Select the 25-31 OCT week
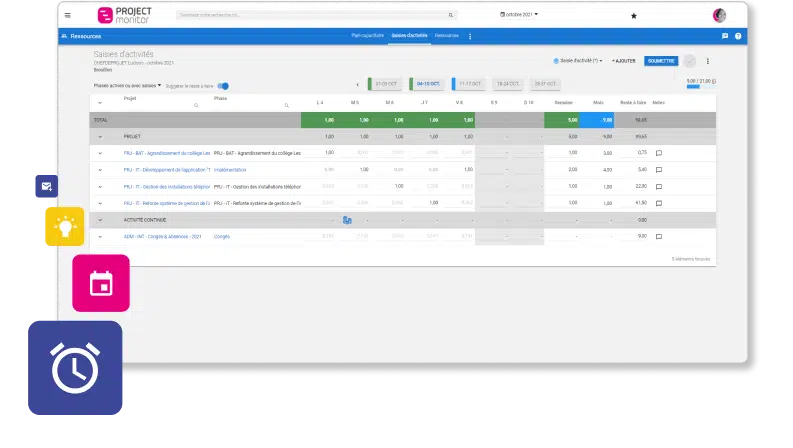The height and width of the screenshot is (448, 793). [x=545, y=84]
